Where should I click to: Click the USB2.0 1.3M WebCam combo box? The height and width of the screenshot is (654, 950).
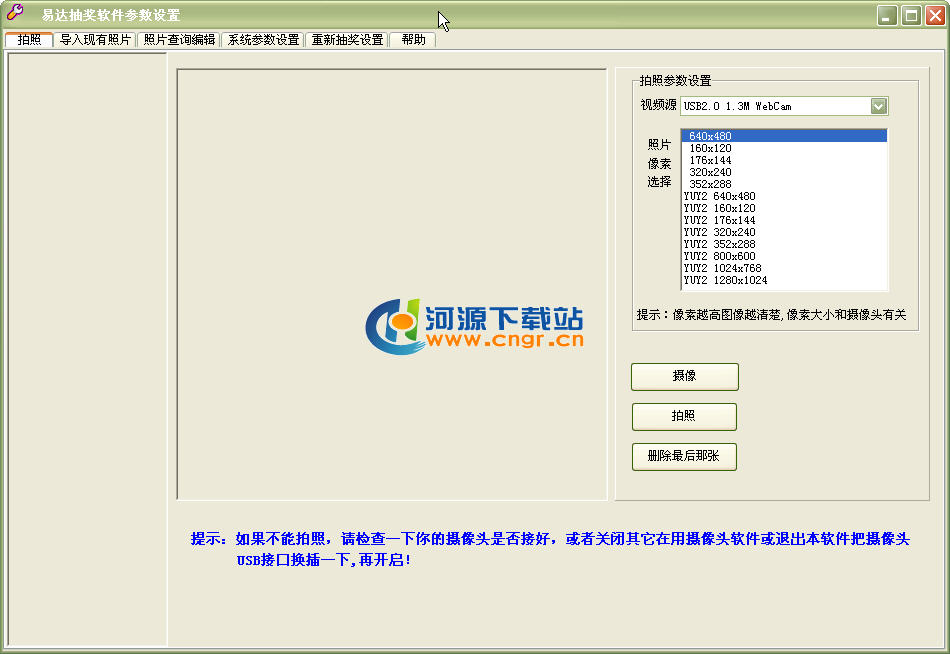[784, 106]
